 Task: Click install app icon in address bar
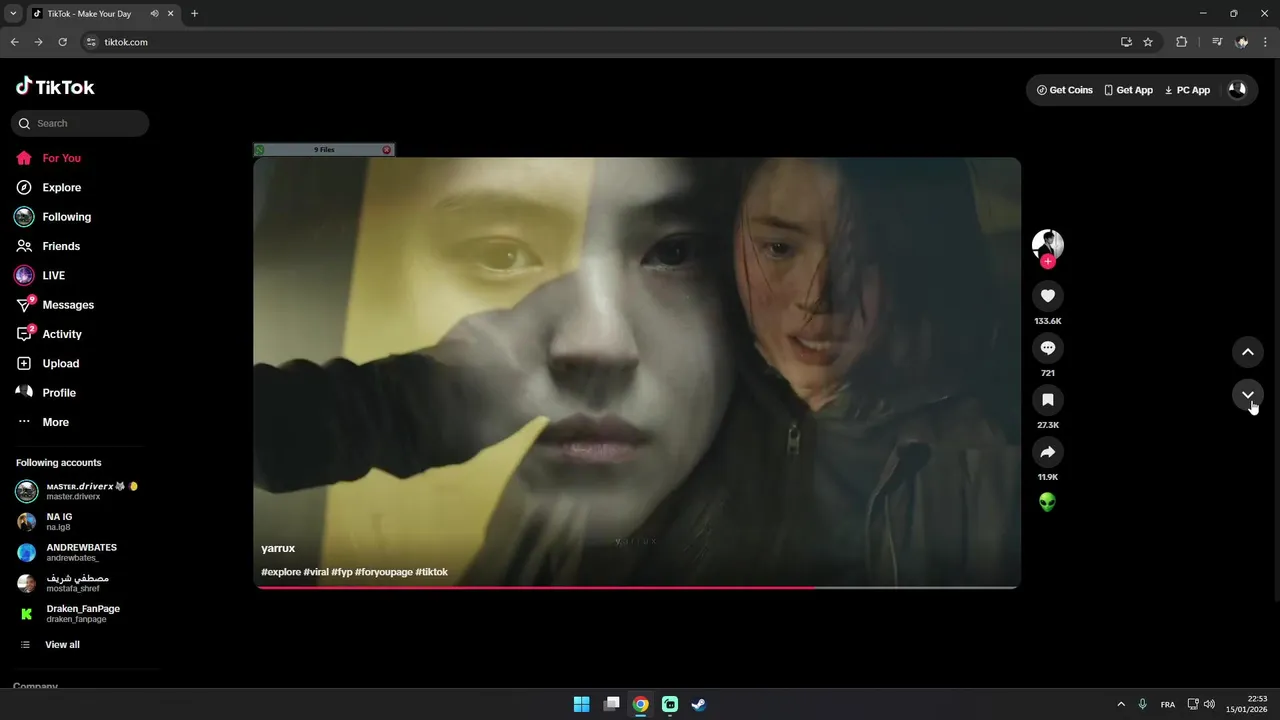click(1126, 42)
